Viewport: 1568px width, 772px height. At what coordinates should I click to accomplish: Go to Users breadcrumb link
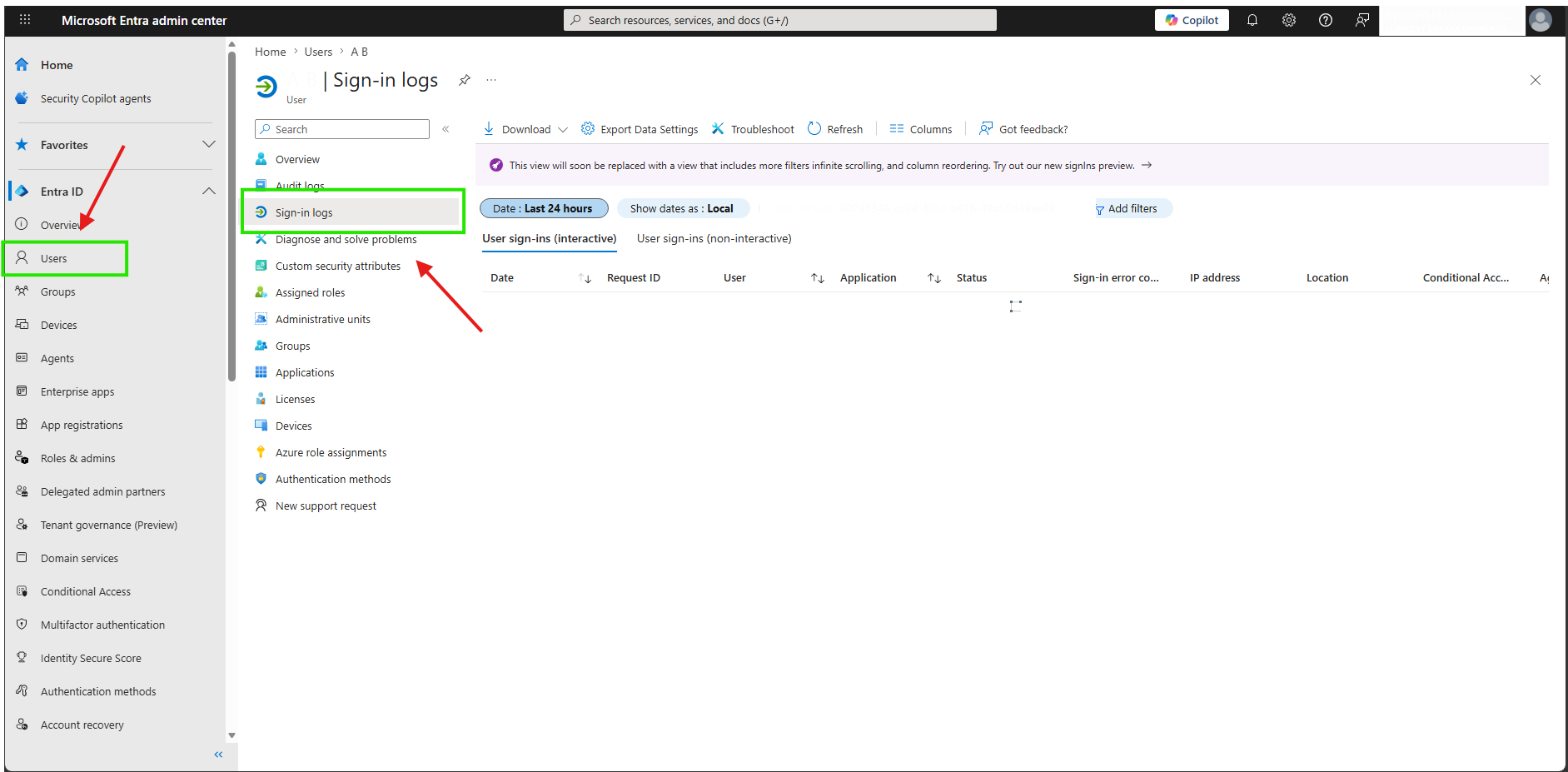point(318,52)
